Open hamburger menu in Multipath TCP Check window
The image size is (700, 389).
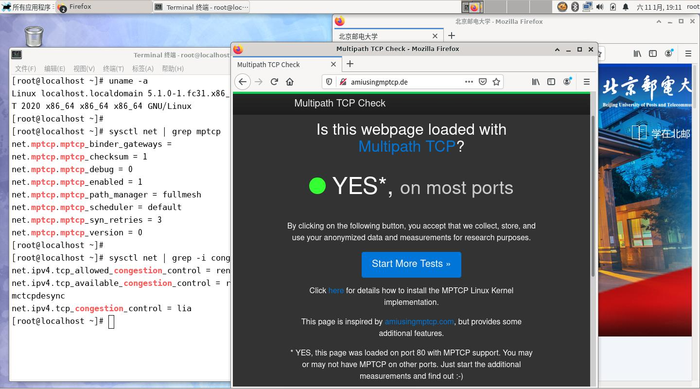tap(587, 82)
